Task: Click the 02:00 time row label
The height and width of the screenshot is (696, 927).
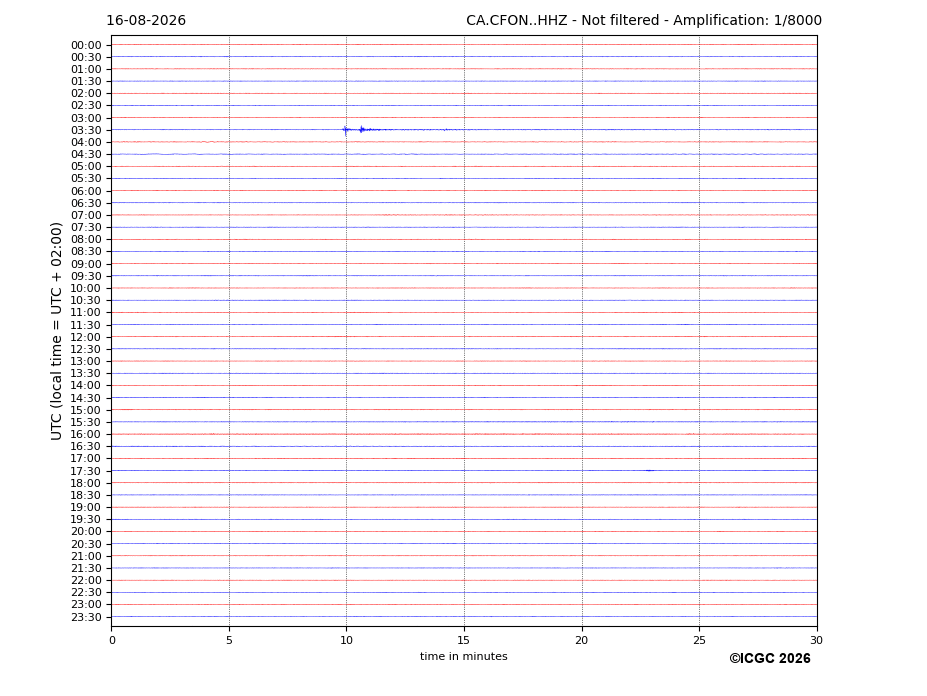Action: click(86, 93)
